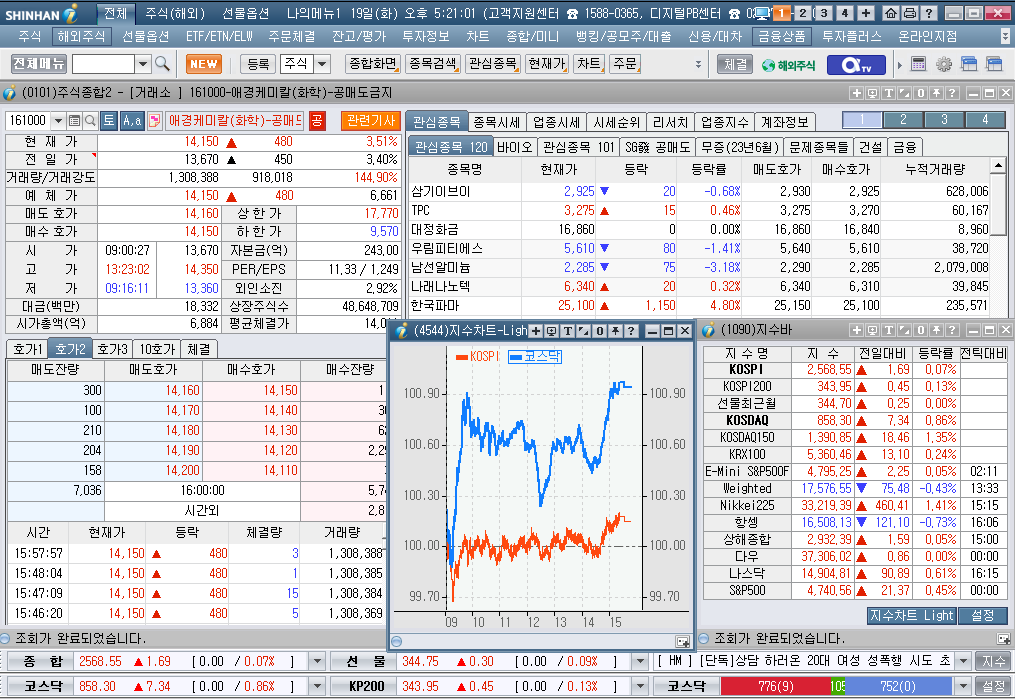Screen dimensions: 1015x699
Task: Click the menu search input field
Action: (x=104, y=64)
